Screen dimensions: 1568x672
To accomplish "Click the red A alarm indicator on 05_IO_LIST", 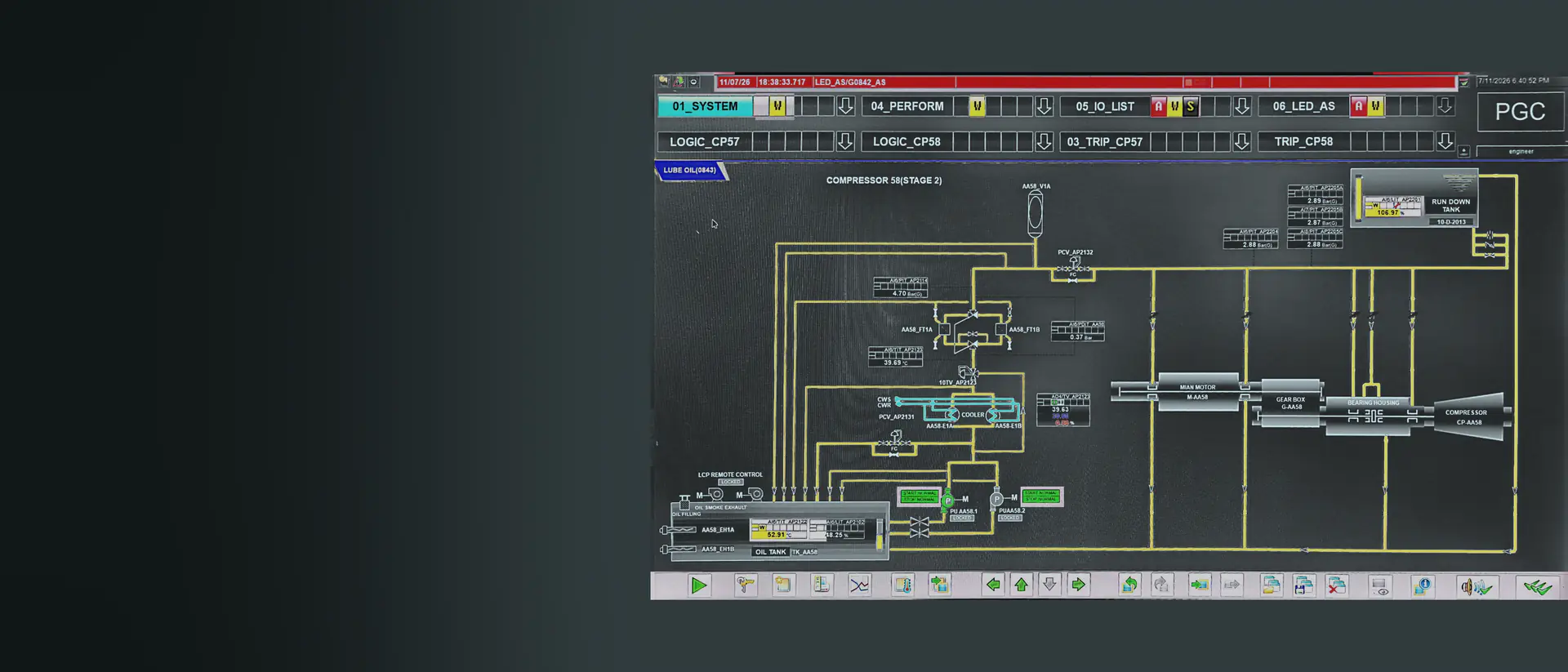I will [x=1158, y=106].
